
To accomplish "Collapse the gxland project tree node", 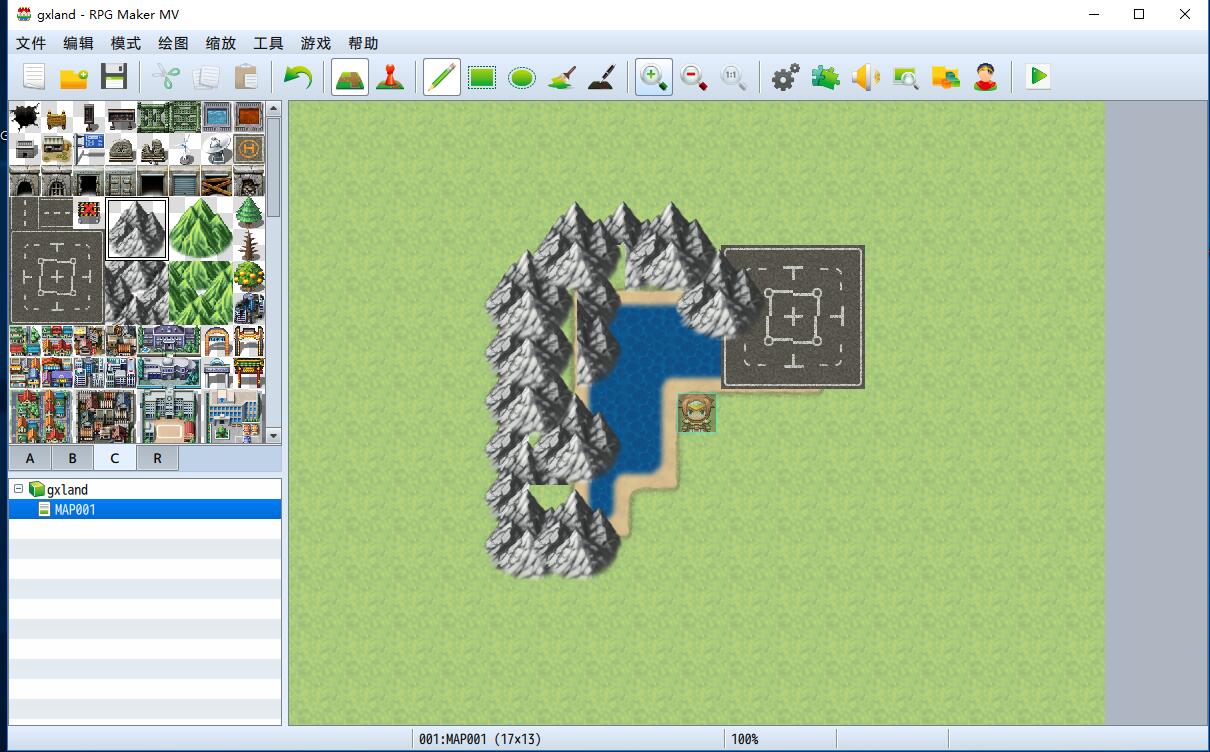I will tap(18, 489).
